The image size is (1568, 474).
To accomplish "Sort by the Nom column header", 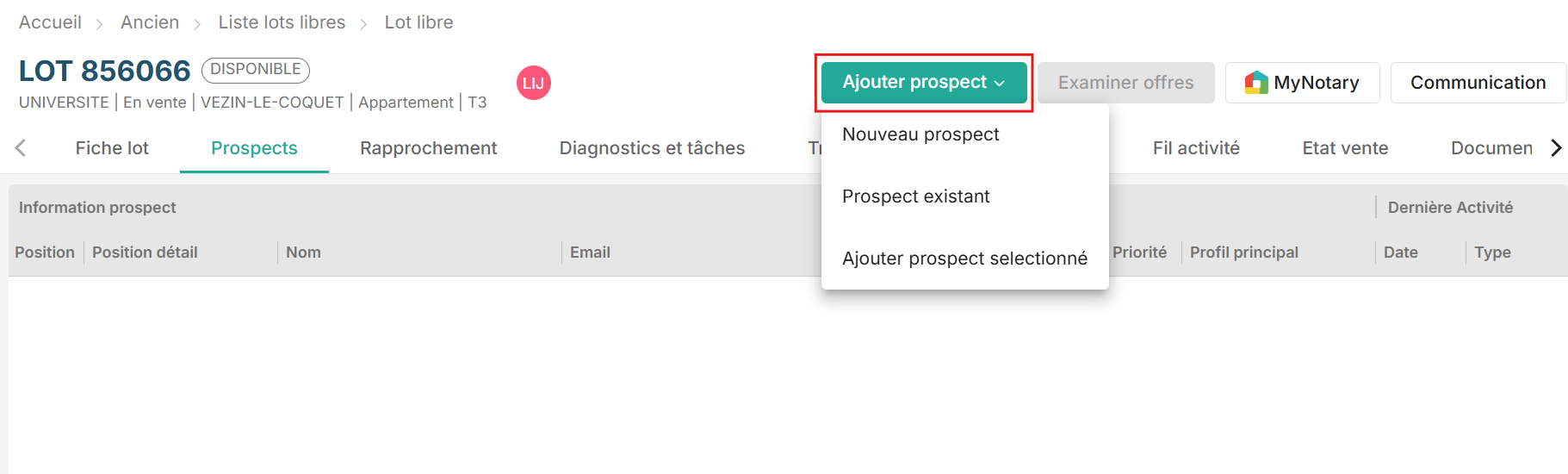I will (303, 253).
